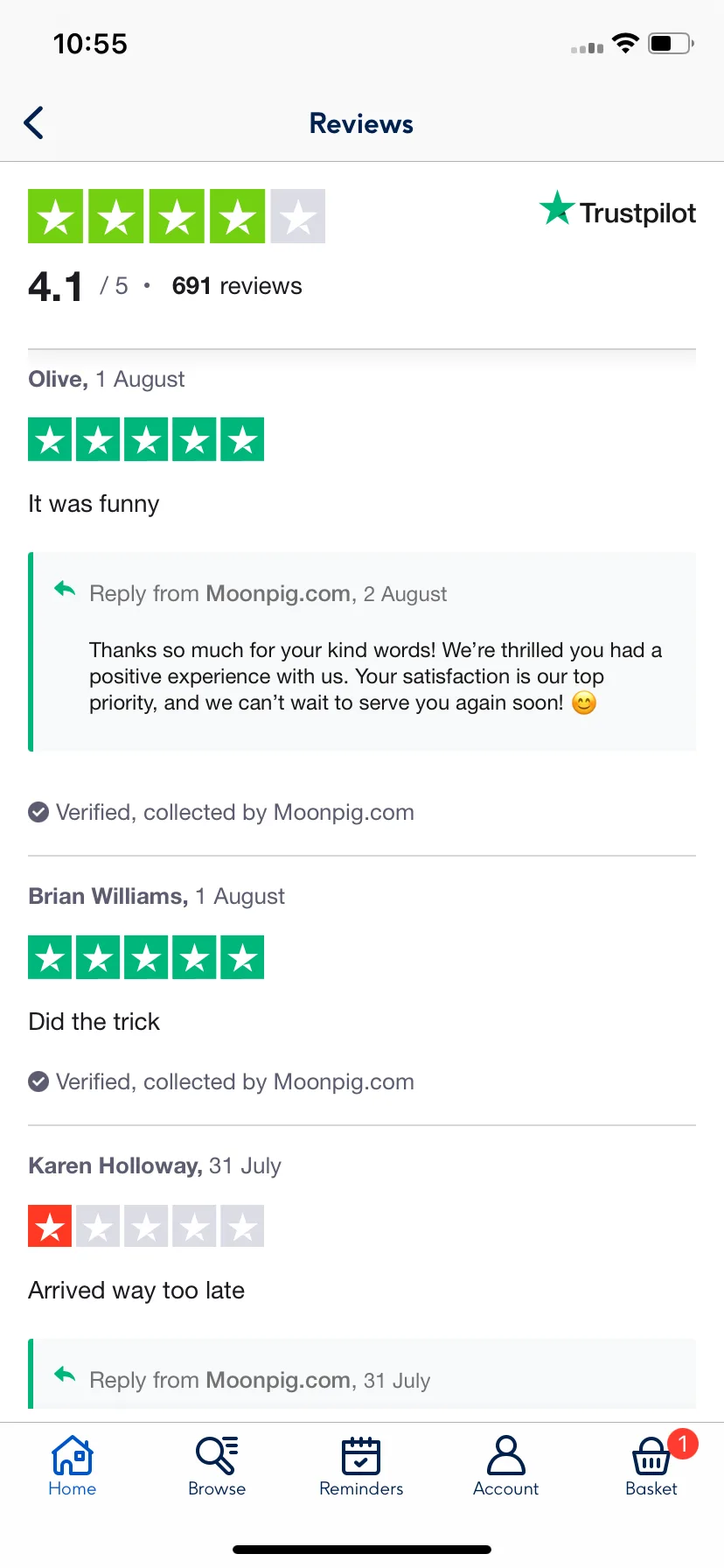Tap Olive's five-star rating
This screenshot has width=724, height=1568.
(x=146, y=439)
